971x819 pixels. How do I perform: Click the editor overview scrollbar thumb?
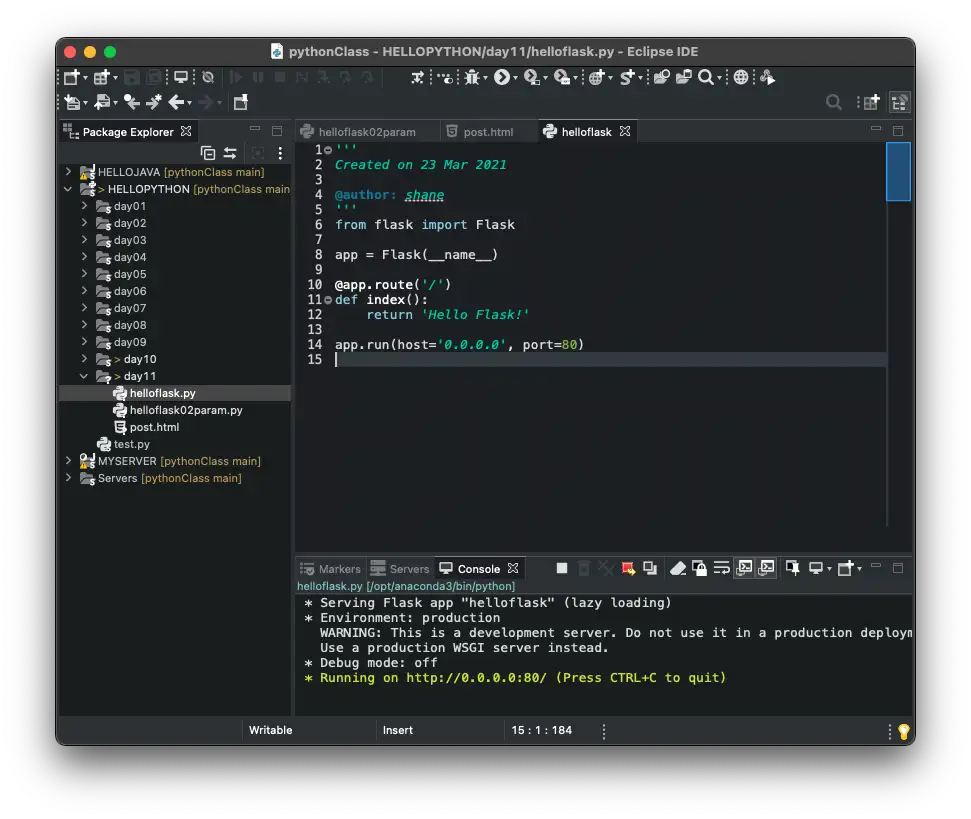898,172
